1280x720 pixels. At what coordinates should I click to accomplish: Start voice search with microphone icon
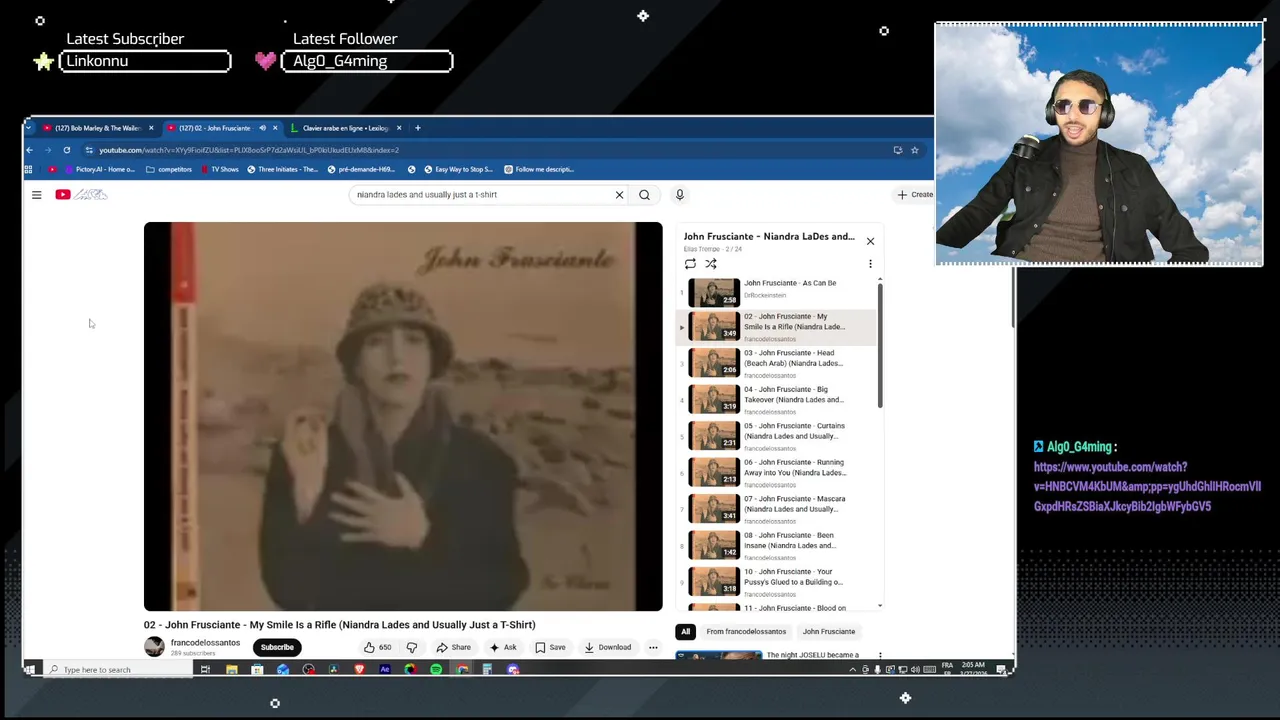pos(680,195)
